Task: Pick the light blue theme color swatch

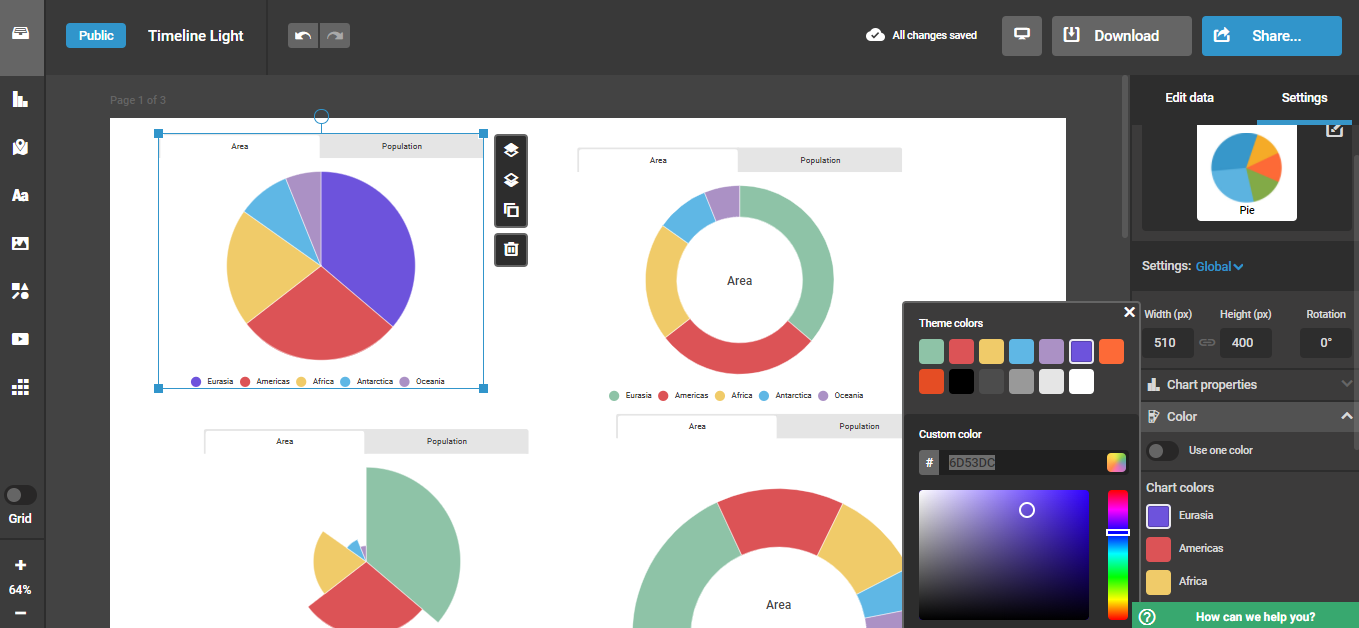Action: pos(1021,351)
